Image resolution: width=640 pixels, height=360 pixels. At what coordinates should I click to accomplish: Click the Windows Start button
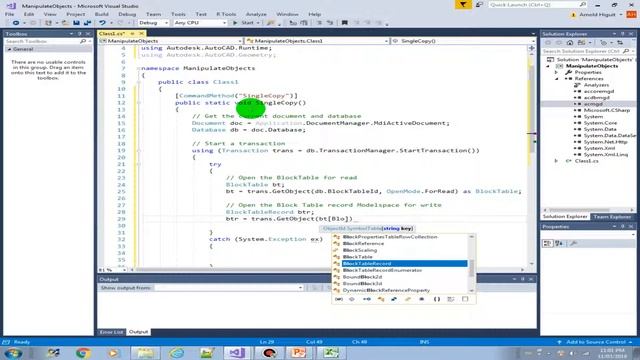(x=13, y=353)
